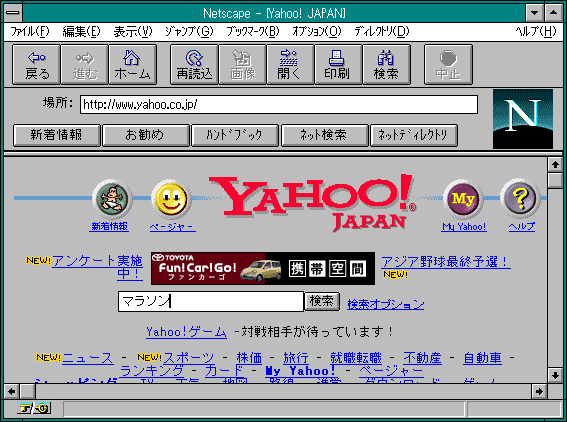Click the security key status bar icon
Image resolution: width=567 pixels, height=422 pixels.
tap(34, 409)
